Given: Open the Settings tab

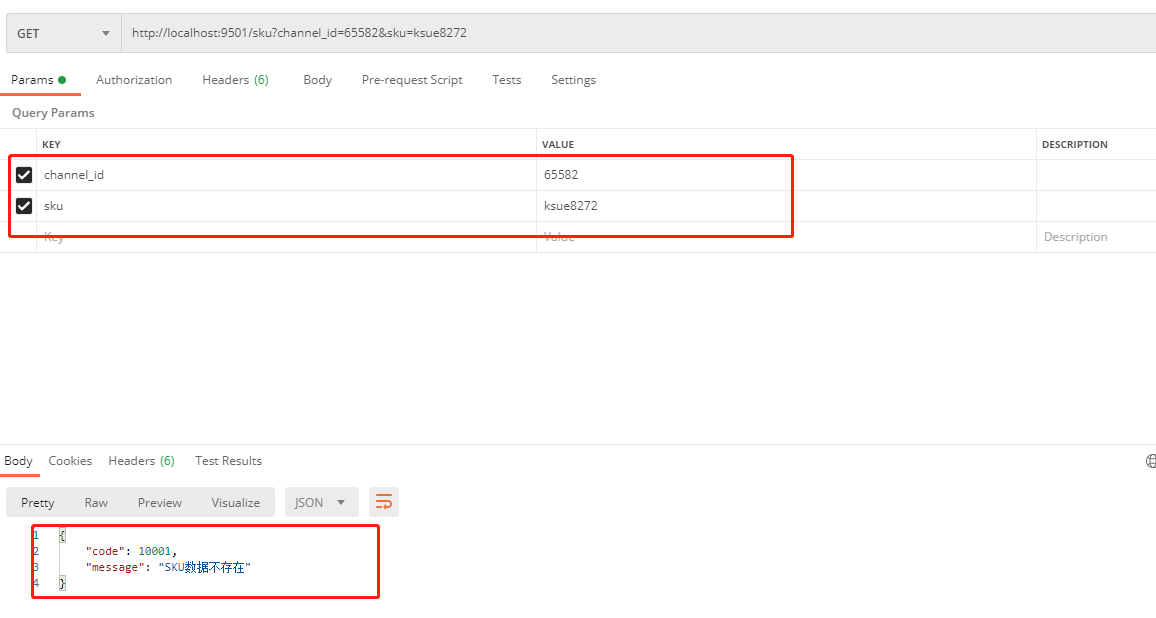Looking at the screenshot, I should pyautogui.click(x=573, y=80).
